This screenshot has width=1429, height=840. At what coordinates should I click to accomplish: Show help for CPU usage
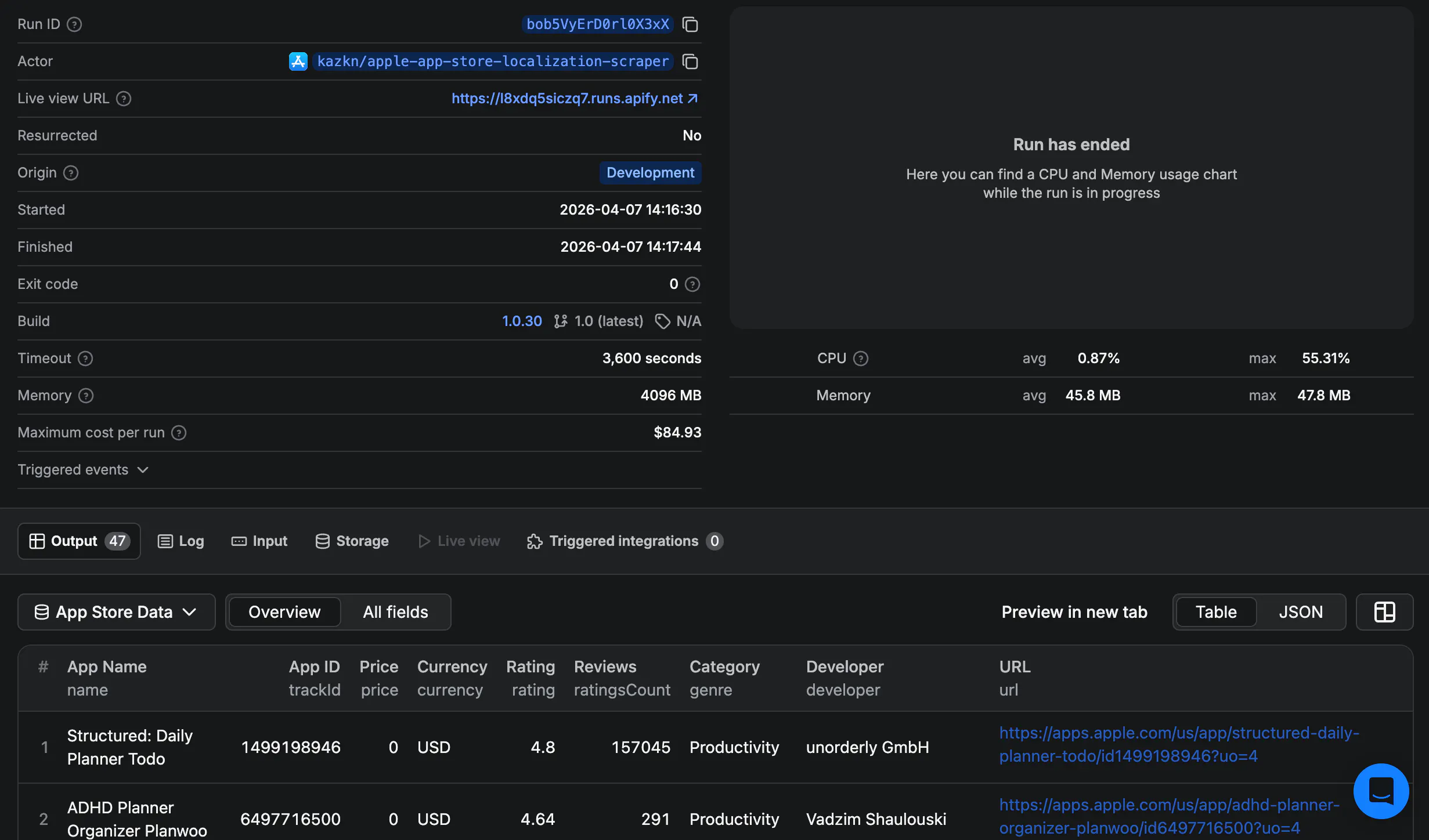(861, 359)
